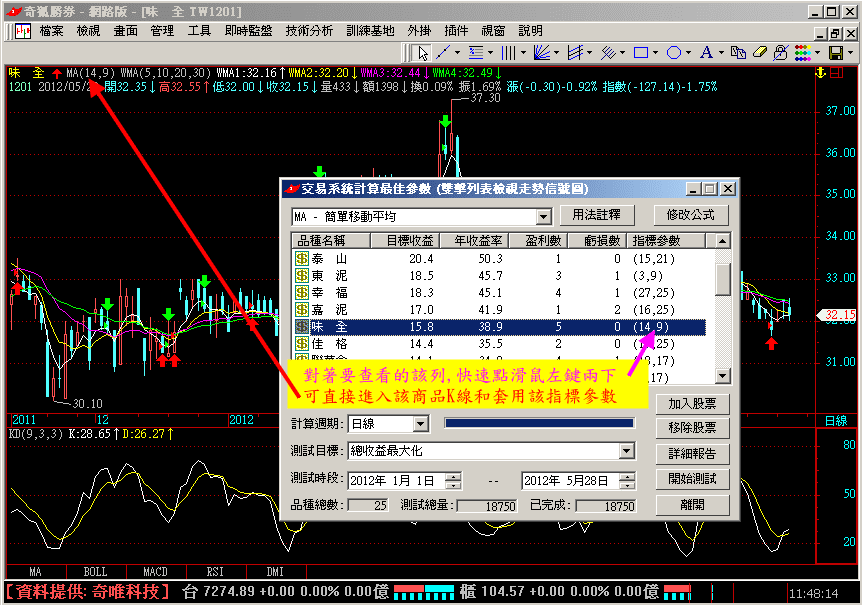Open the 技術分析 menu

pyautogui.click(x=309, y=31)
